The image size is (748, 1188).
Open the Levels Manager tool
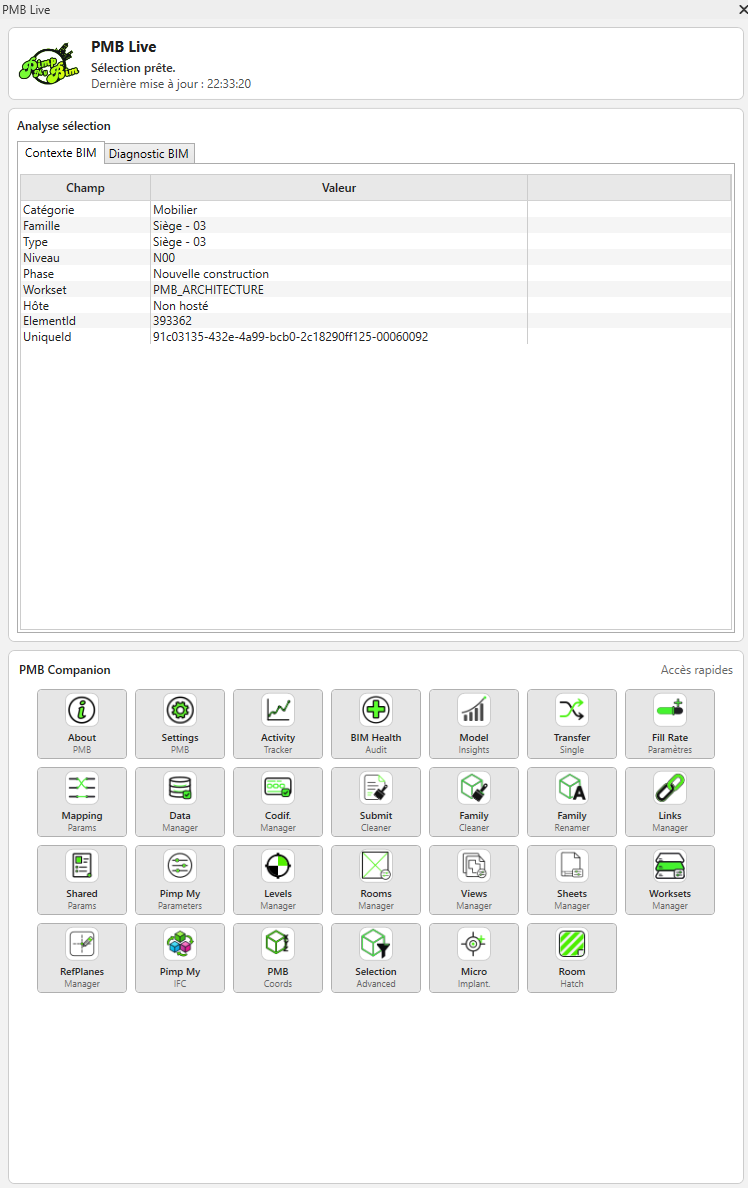(x=278, y=880)
